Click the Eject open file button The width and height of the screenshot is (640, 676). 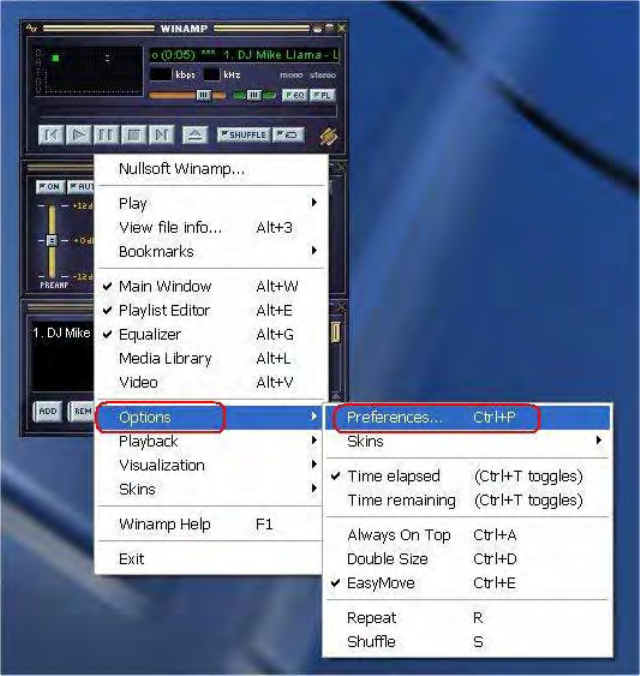195,135
